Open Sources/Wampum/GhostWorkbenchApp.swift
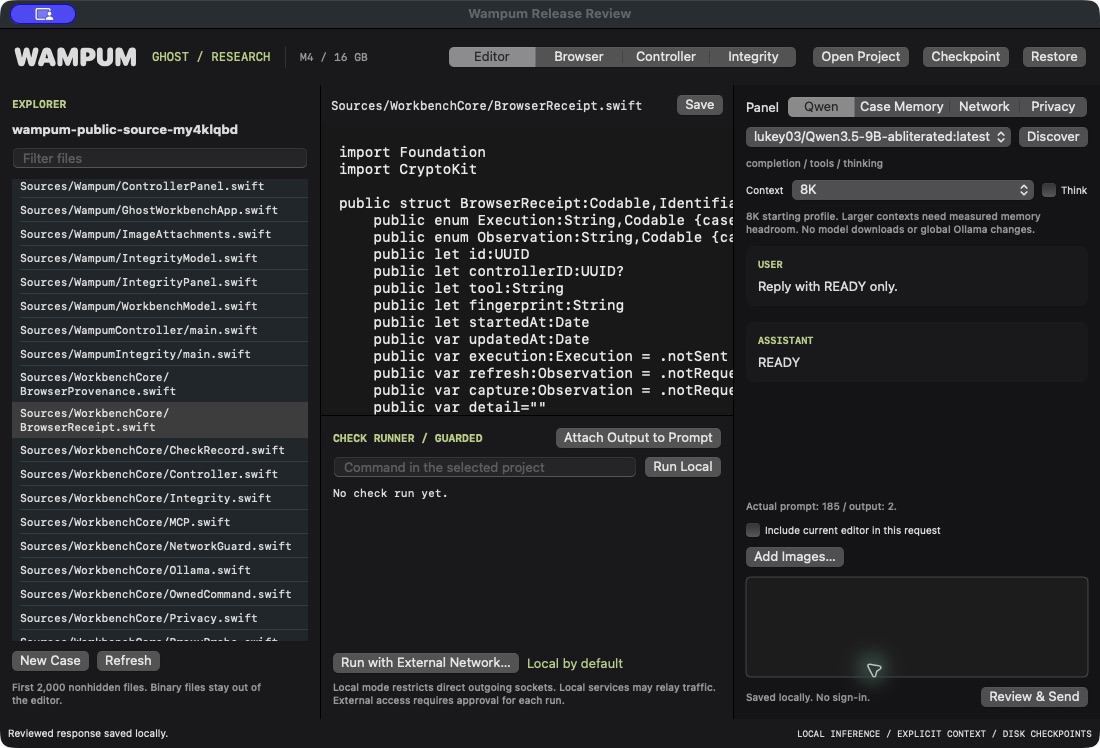Image resolution: width=1100 pixels, height=748 pixels. click(160, 211)
